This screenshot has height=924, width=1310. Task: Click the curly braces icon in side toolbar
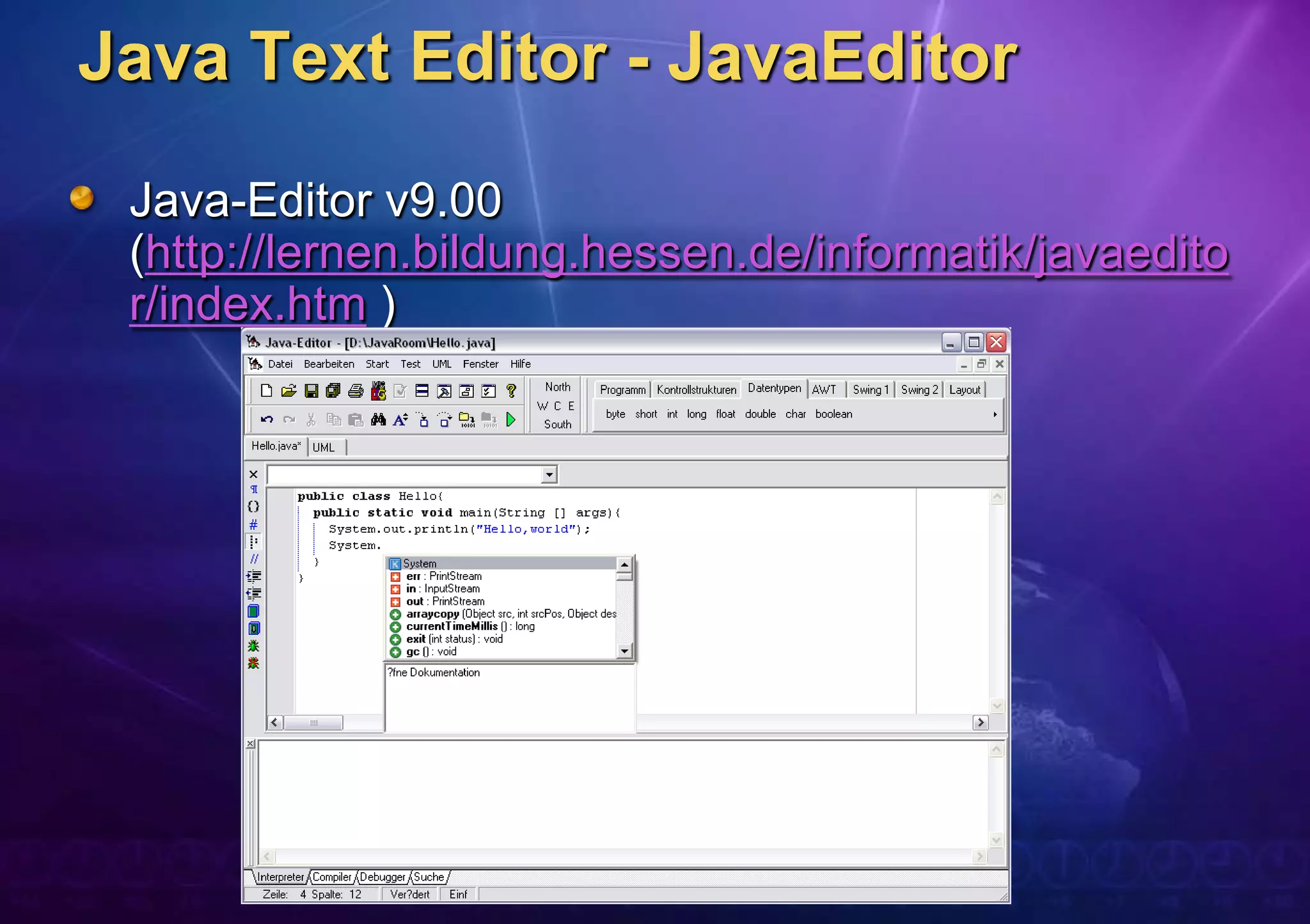point(253,506)
